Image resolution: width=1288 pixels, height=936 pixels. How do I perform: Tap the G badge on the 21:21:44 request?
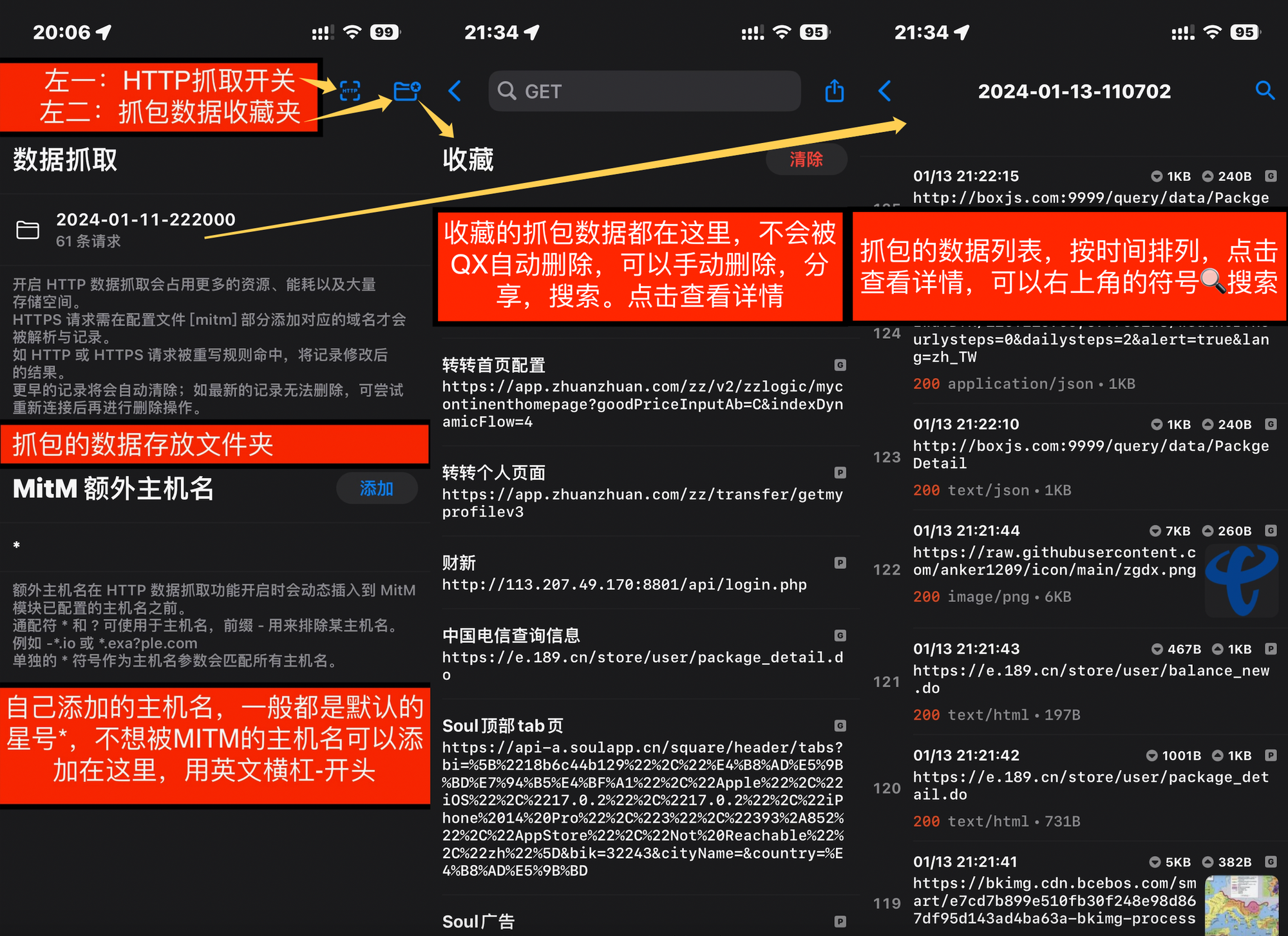[1270, 531]
